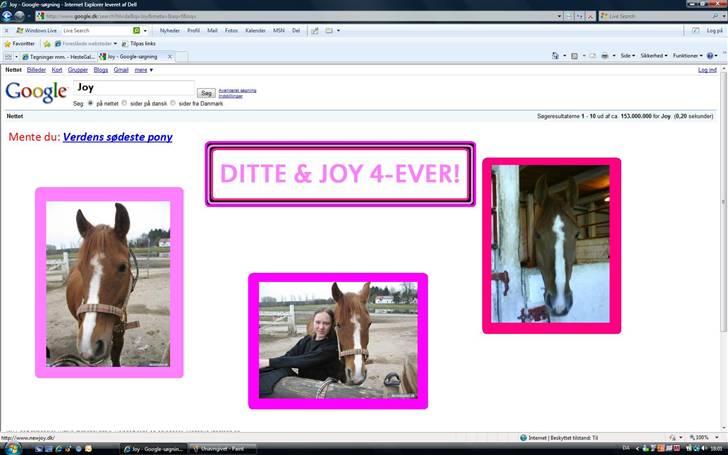The height and width of the screenshot is (455, 728).
Task: Click in the Google search box with 'Joy'
Action: pos(134,88)
